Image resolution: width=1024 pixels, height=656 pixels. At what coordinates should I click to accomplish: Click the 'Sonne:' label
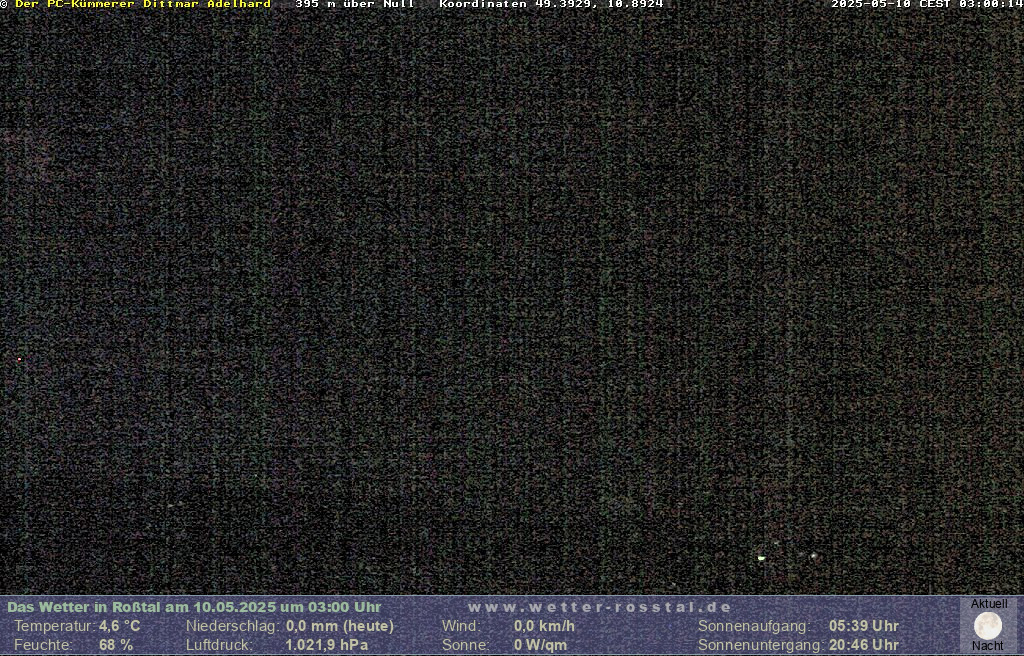click(x=466, y=645)
